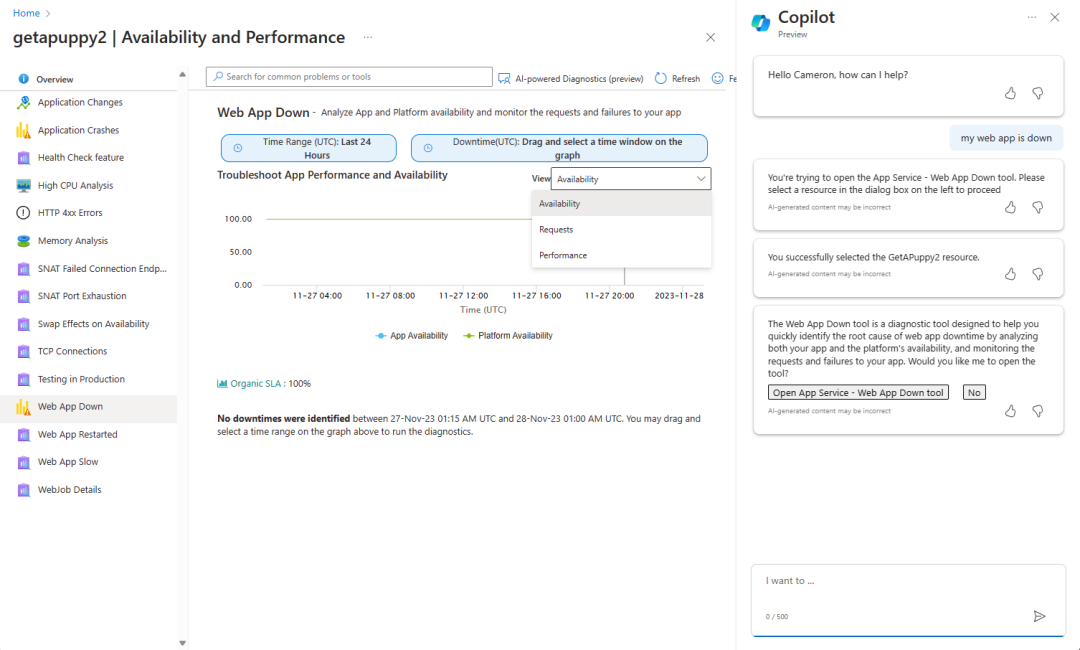1080x650 pixels.
Task: Choose Performance in the View list
Action: (563, 256)
